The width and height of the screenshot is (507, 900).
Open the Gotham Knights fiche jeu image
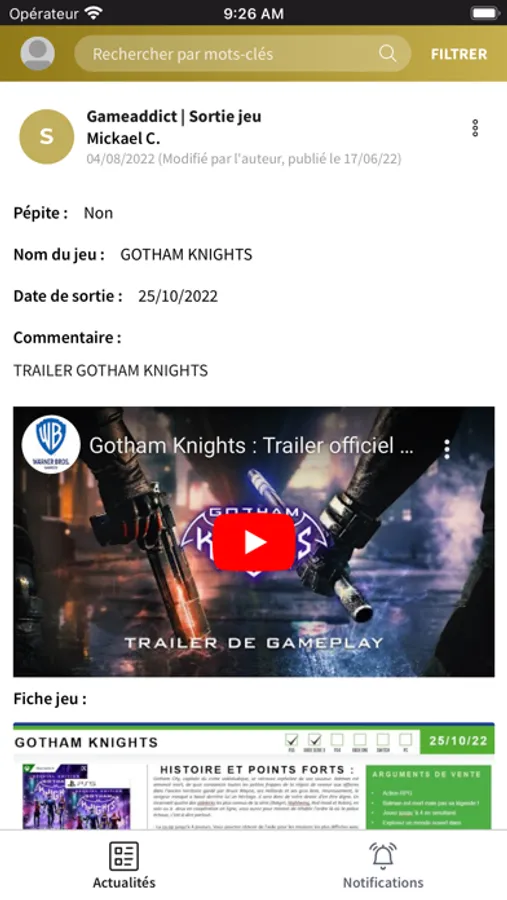click(x=253, y=776)
